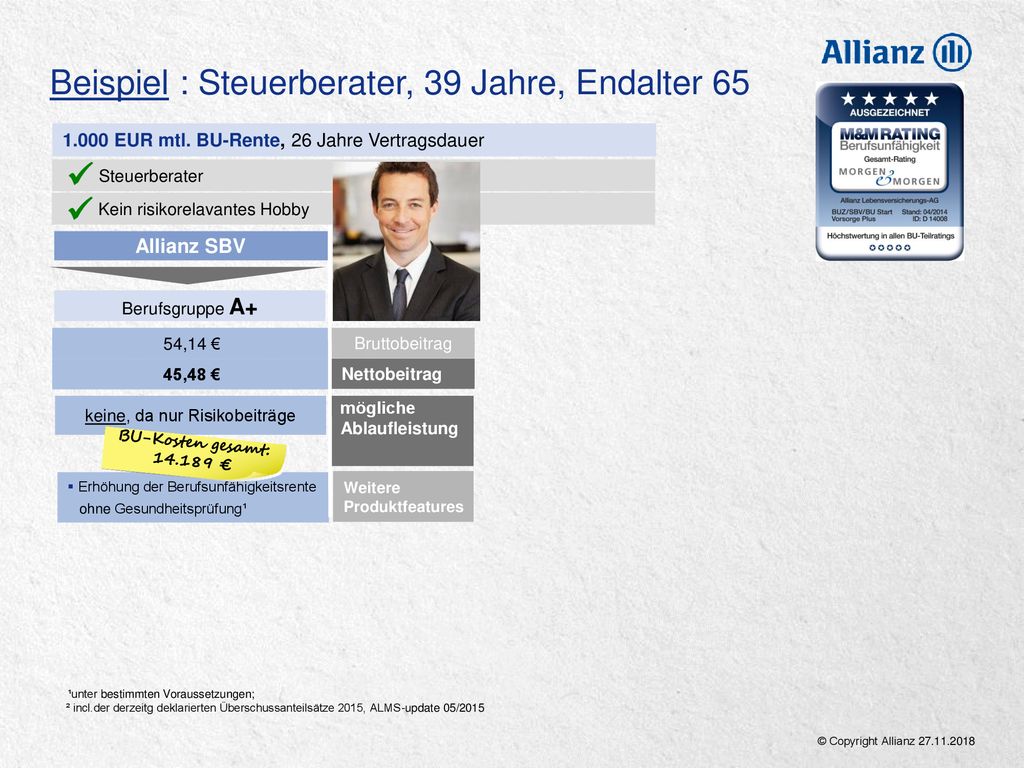Click the M&M Rating Berufsunfähigkeit badge
Image resolution: width=1024 pixels, height=768 pixels.
[x=889, y=172]
